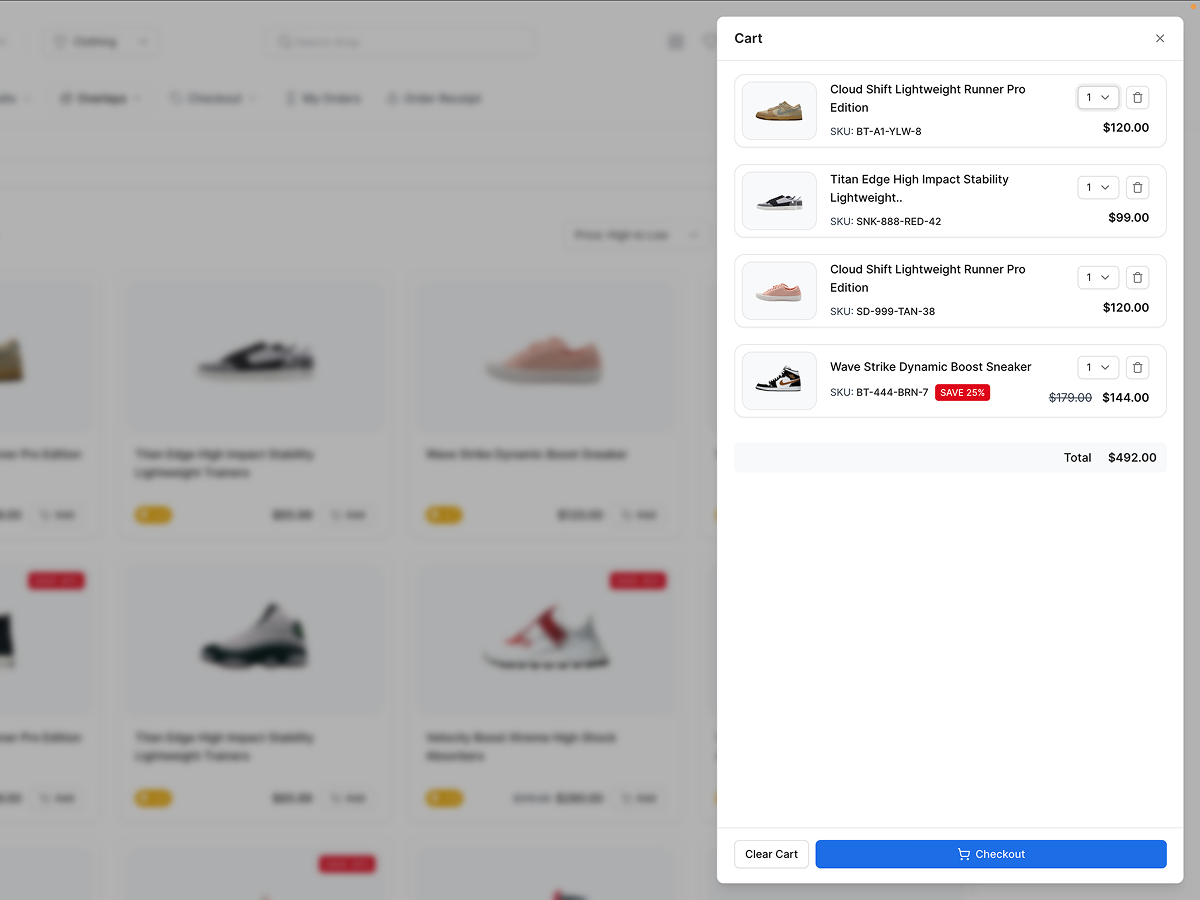The image size is (1200, 900).
Task: Select the pink Cloud Shift shoe thumbnail
Action: 779,291
